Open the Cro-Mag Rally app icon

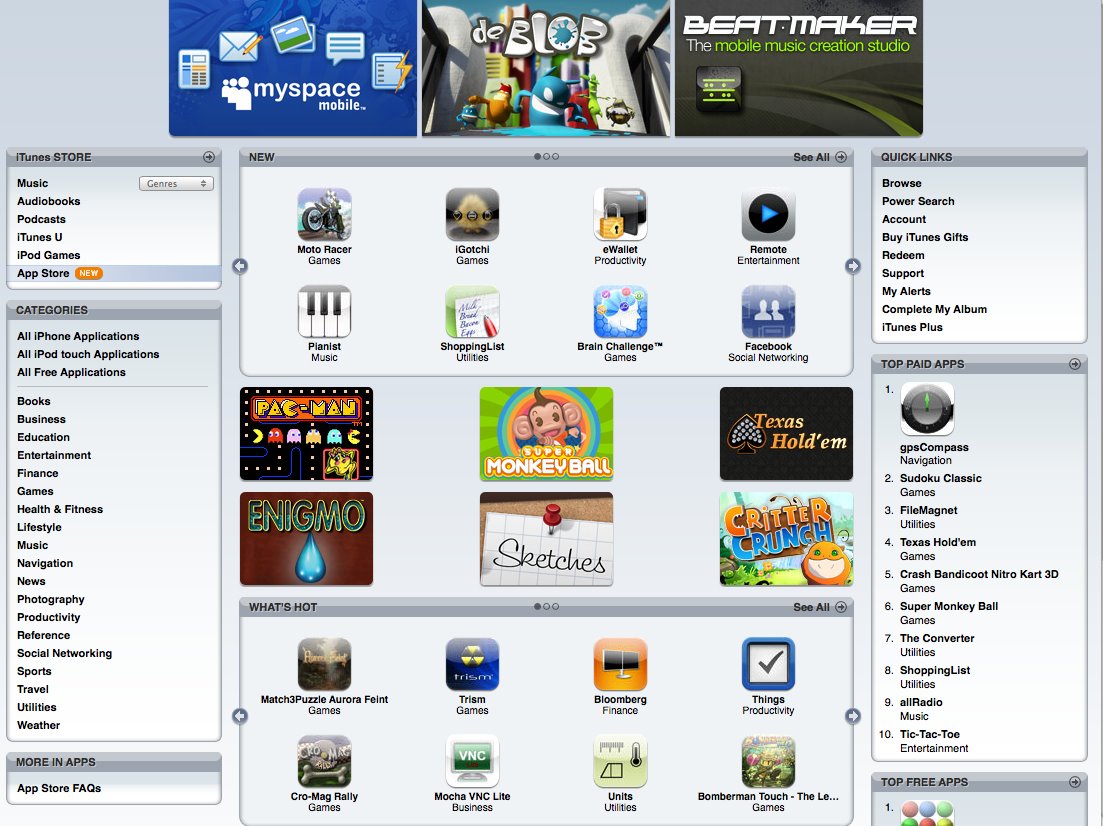tap(324, 761)
